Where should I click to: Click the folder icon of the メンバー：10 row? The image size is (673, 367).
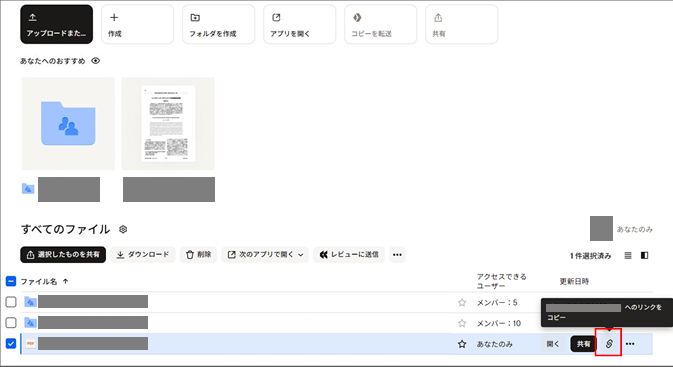pos(30,322)
